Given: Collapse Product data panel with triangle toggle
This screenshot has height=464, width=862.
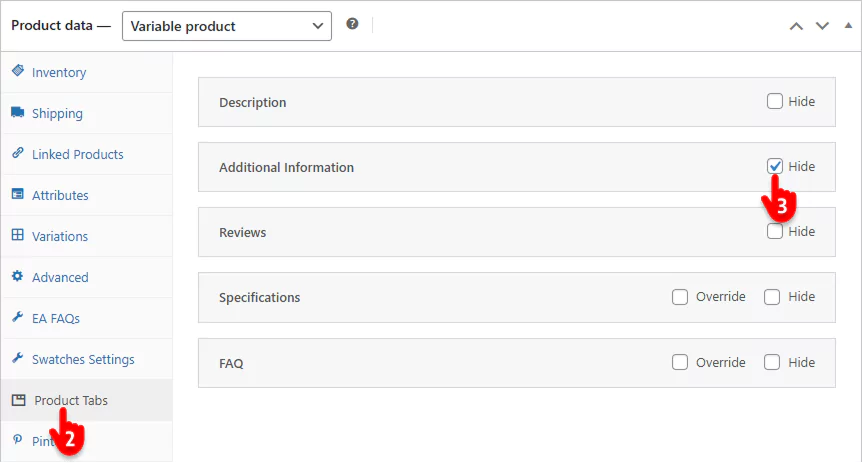Looking at the screenshot, I should 847,26.
